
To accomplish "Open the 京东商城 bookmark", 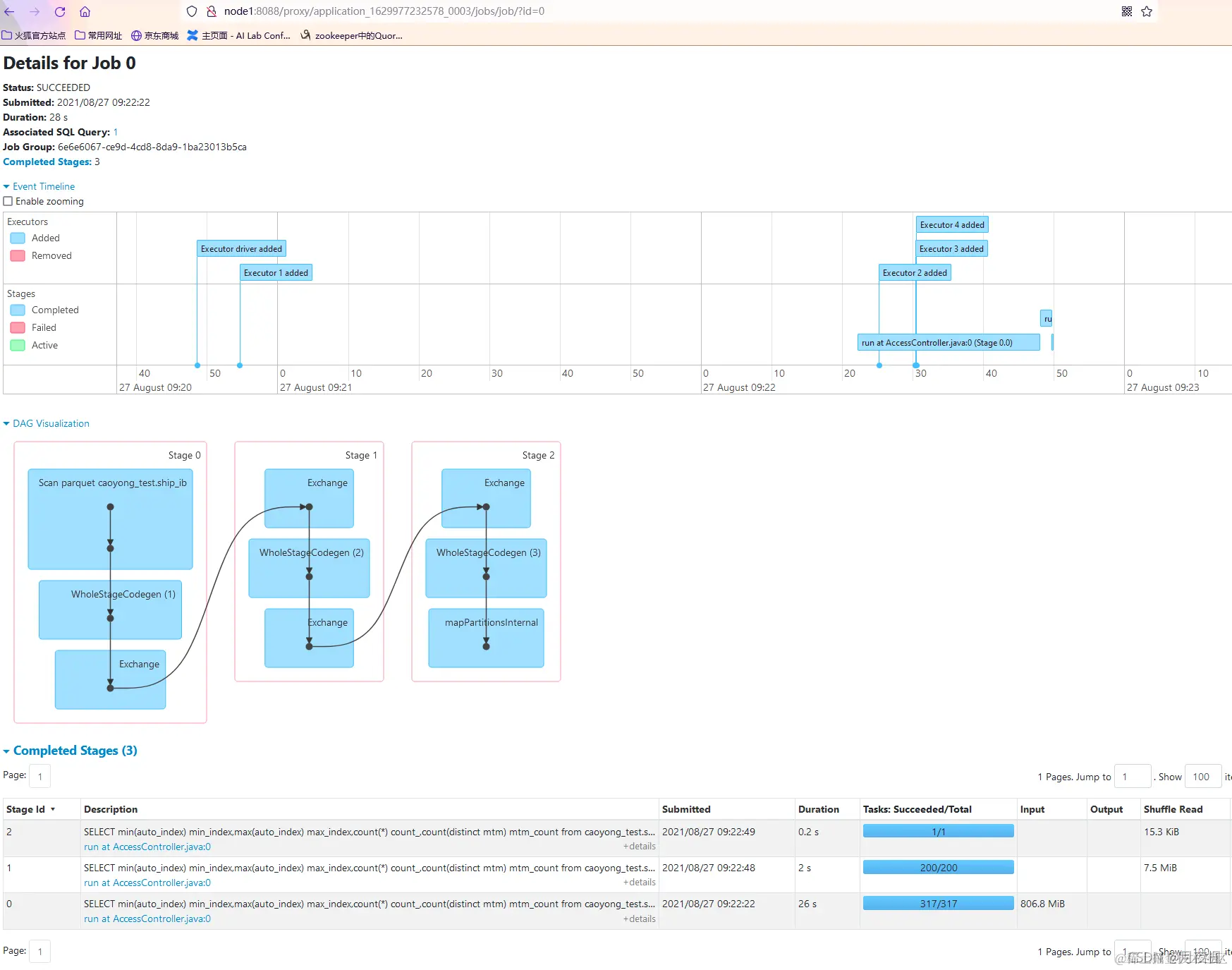I will tap(155, 35).
